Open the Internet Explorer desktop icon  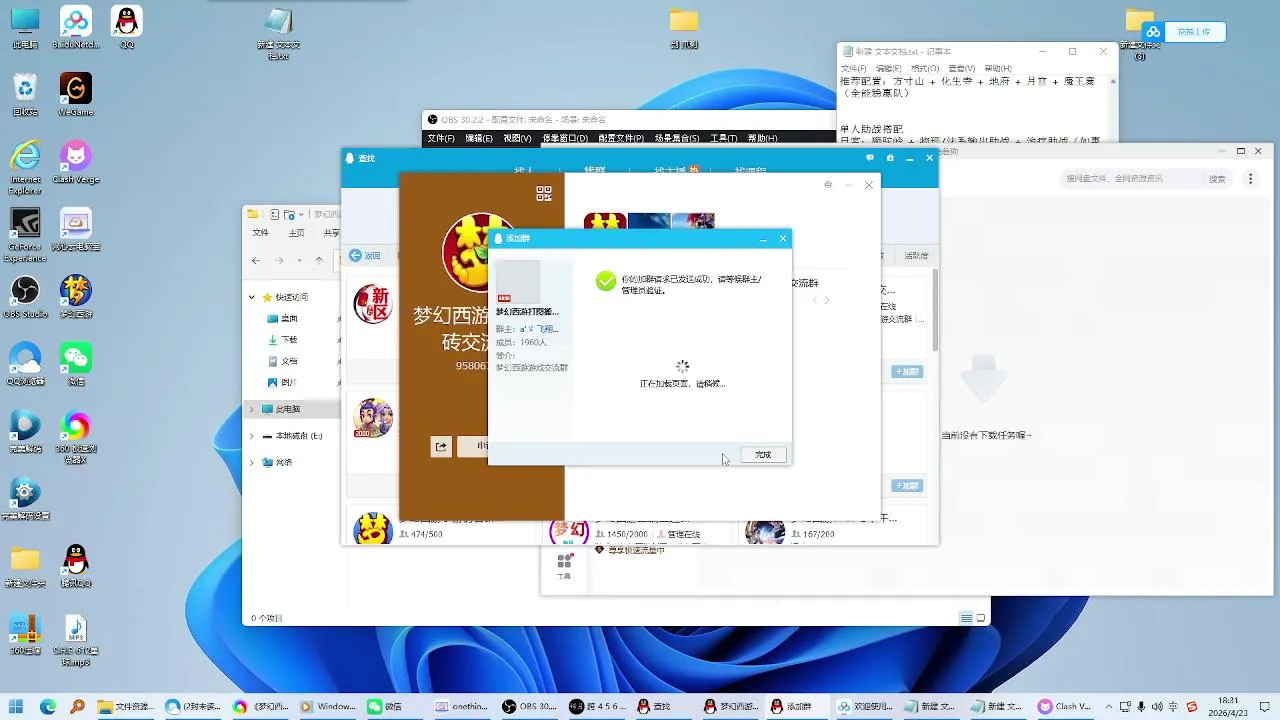click(25, 167)
